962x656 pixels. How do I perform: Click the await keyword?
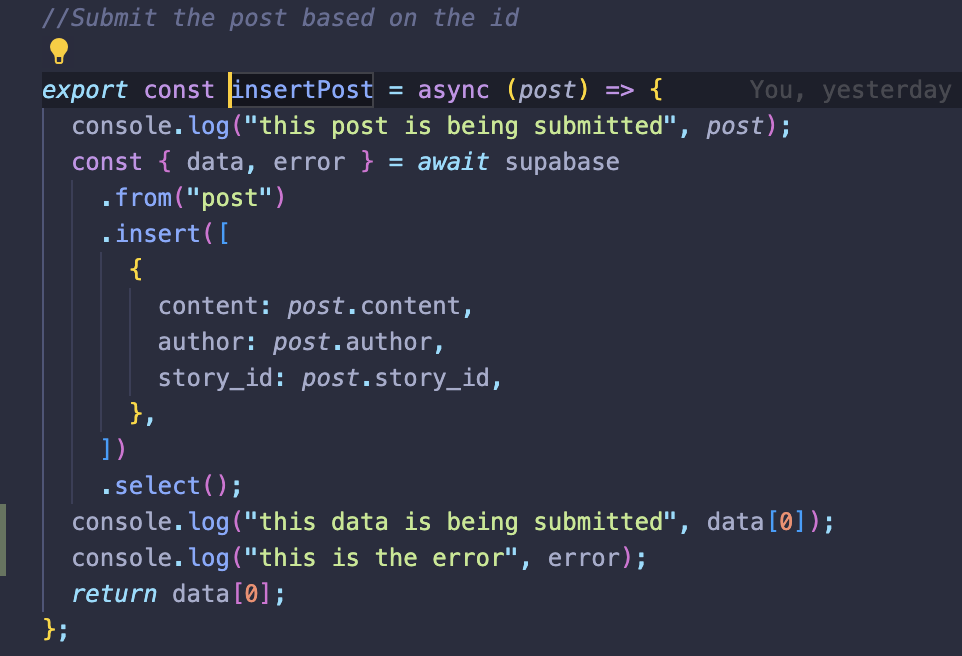click(x=453, y=162)
